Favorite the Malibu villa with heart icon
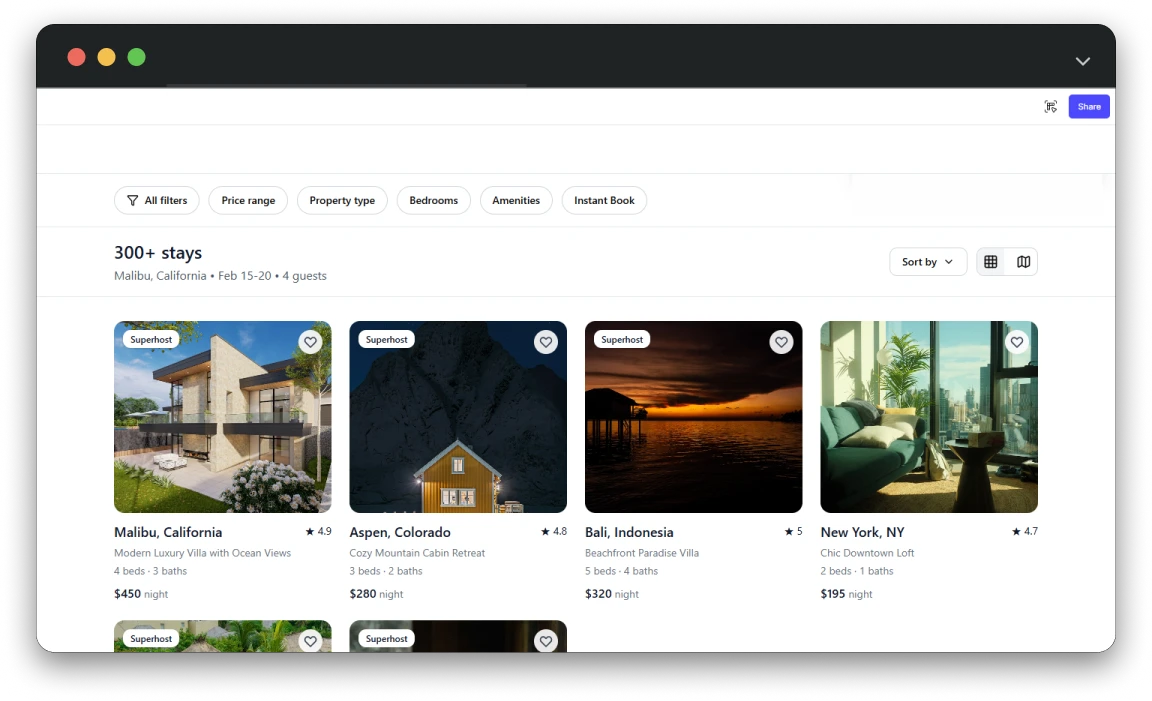 tap(310, 342)
